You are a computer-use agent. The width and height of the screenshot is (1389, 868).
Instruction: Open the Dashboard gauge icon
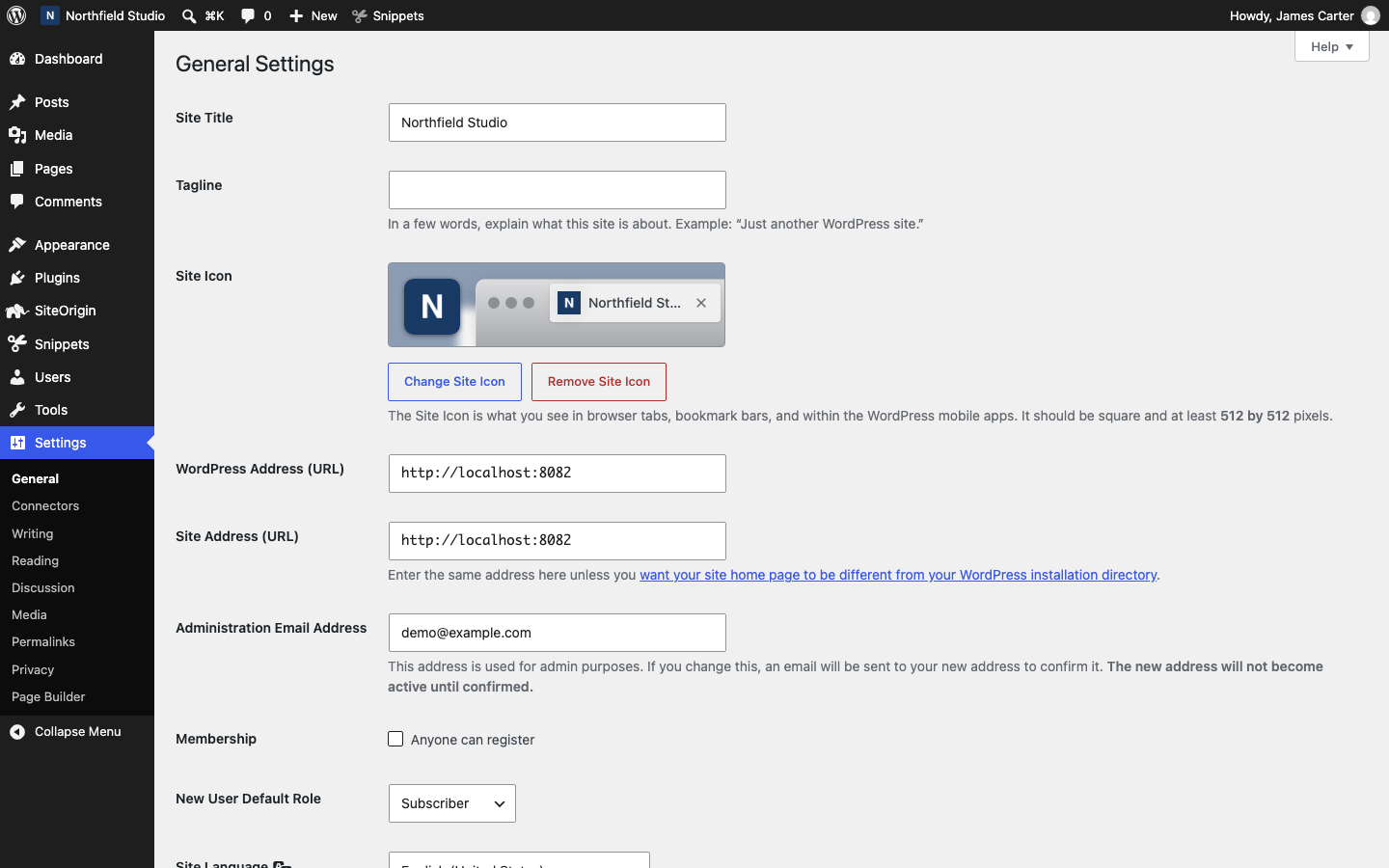pyautogui.click(x=17, y=59)
